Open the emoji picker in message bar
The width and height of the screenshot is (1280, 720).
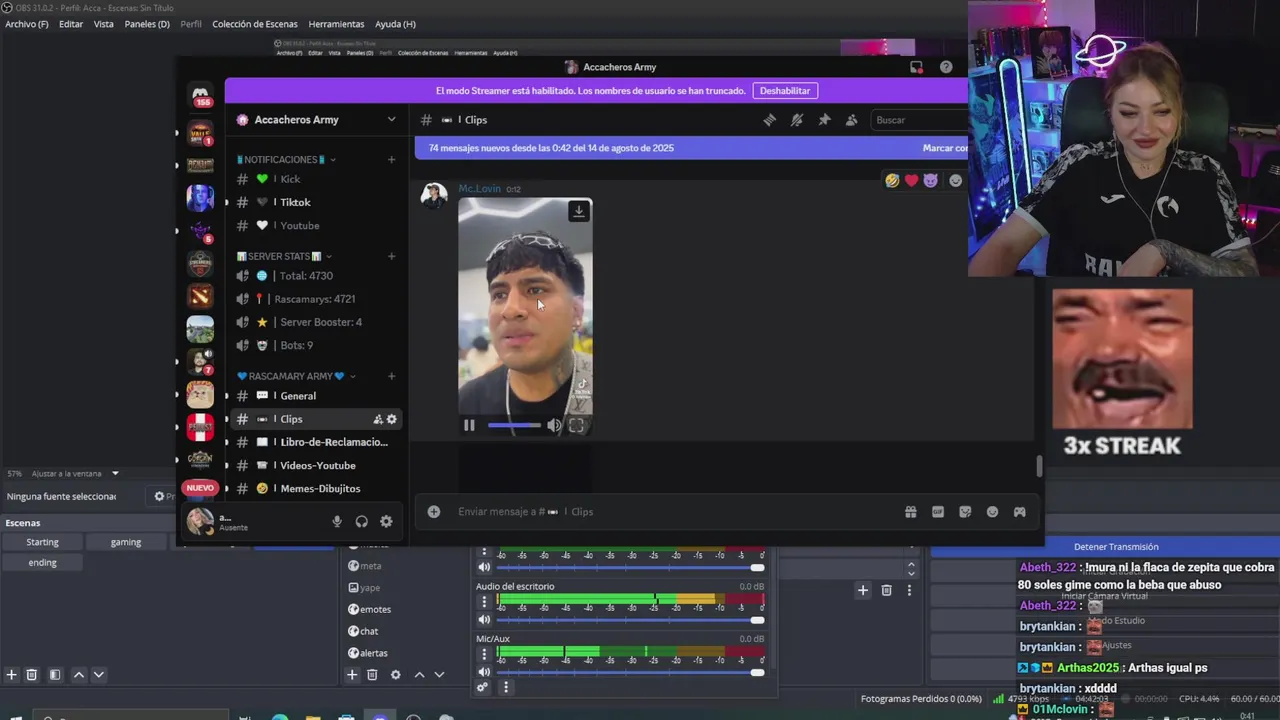tap(992, 511)
